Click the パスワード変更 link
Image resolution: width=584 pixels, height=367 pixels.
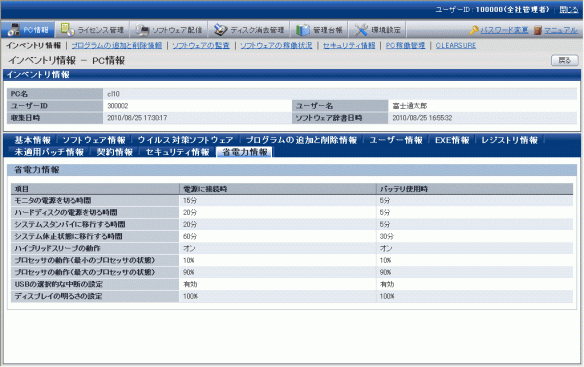pyautogui.click(x=504, y=30)
